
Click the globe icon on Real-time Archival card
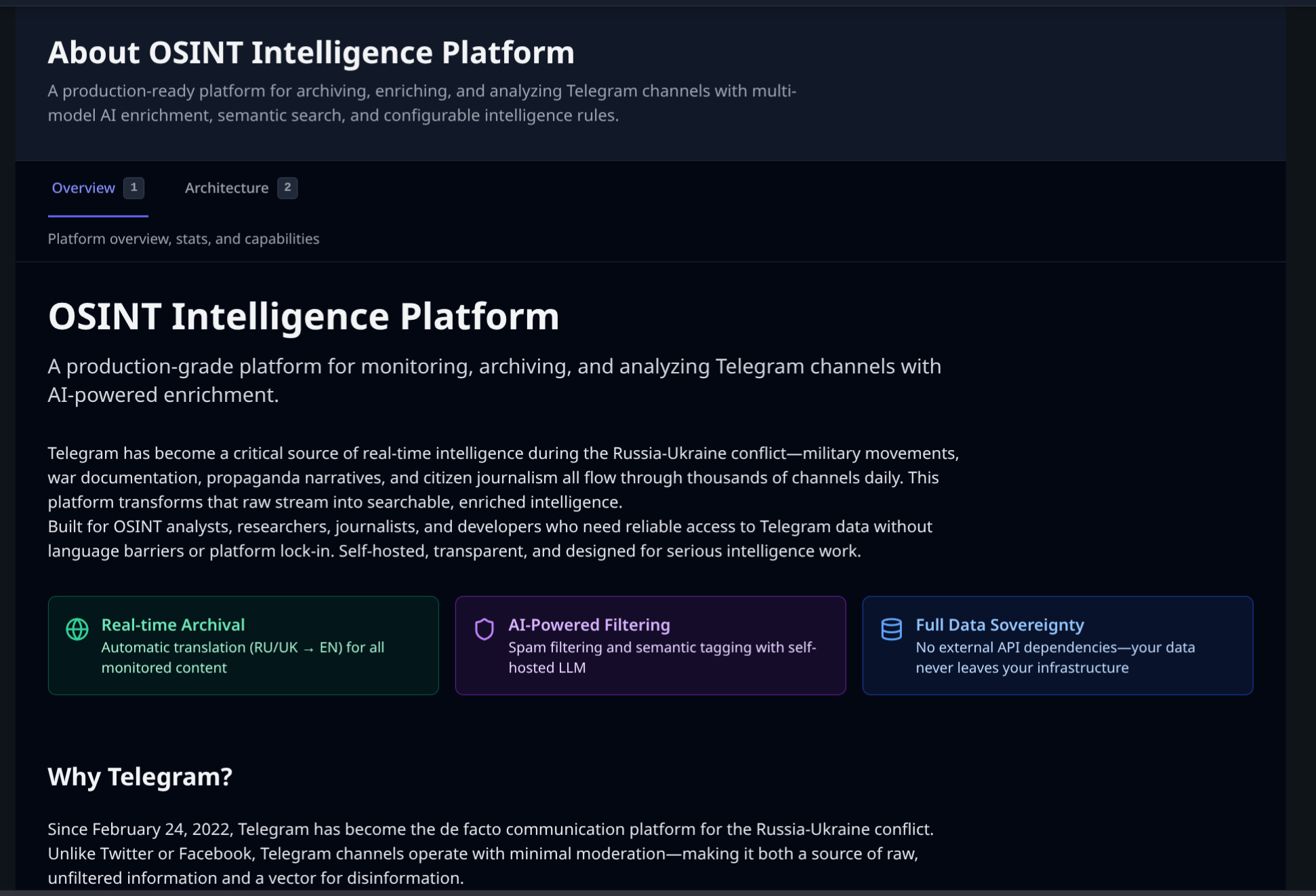point(77,629)
